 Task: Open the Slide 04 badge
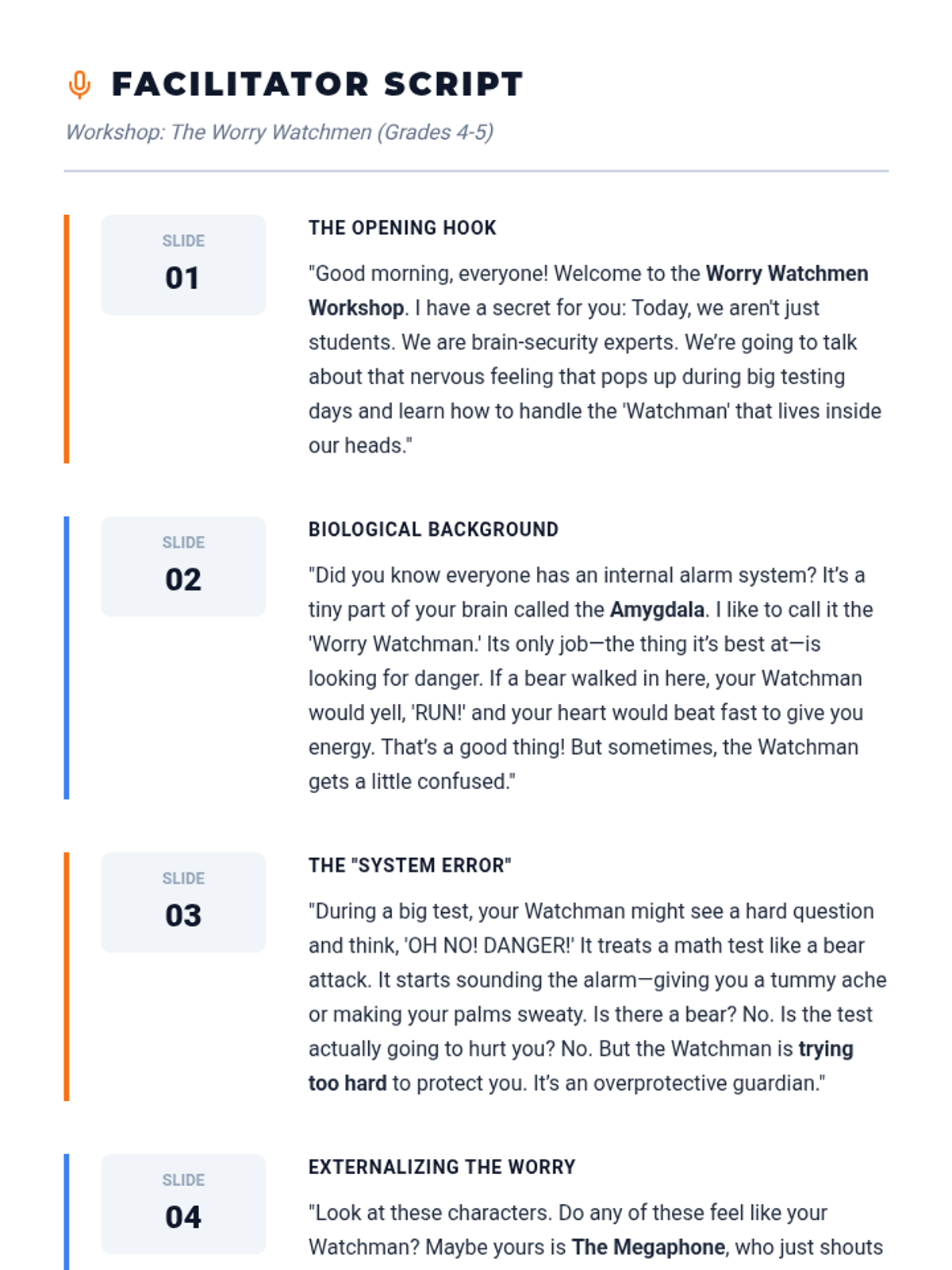coord(183,1204)
